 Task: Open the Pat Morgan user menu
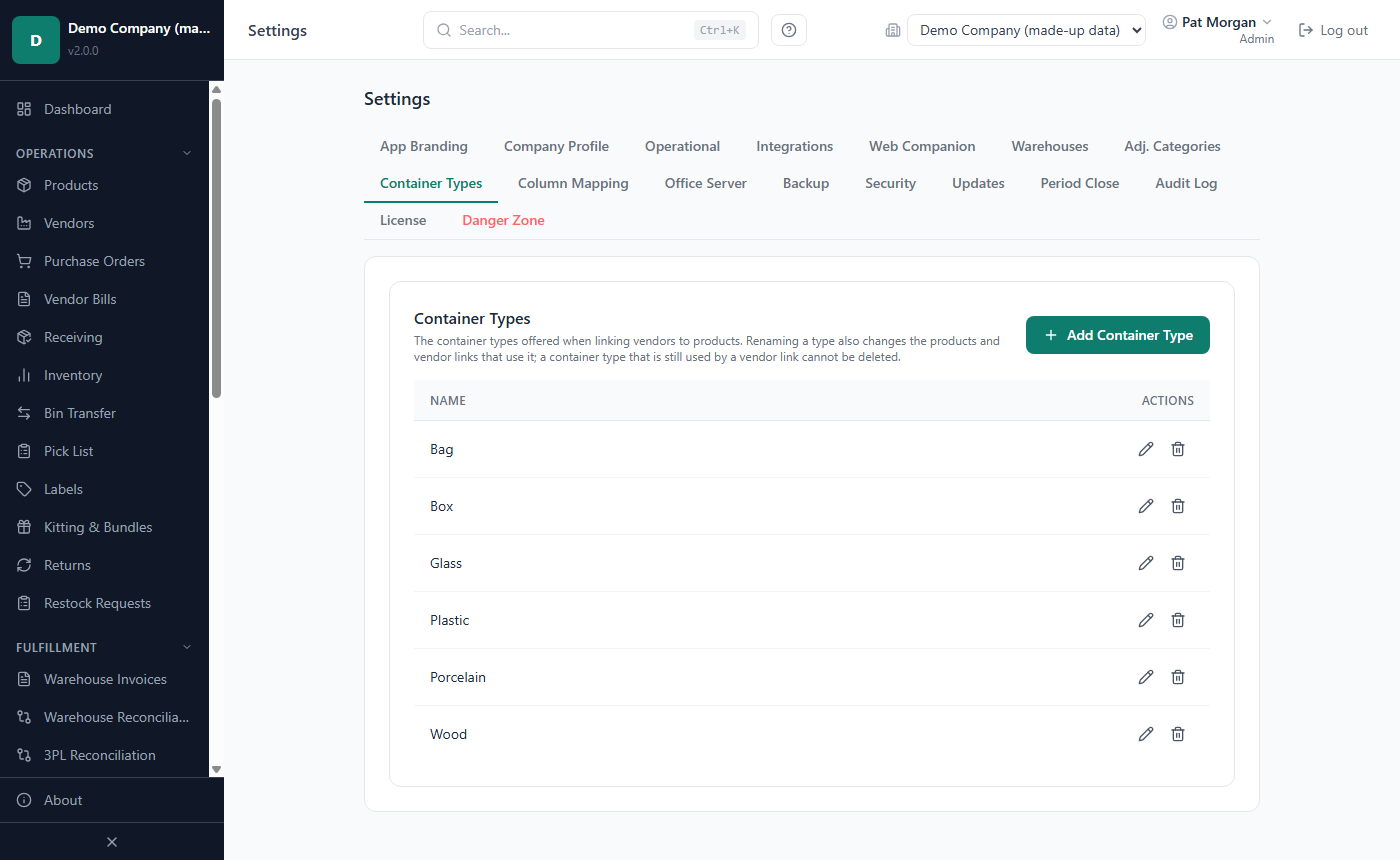(x=1218, y=30)
